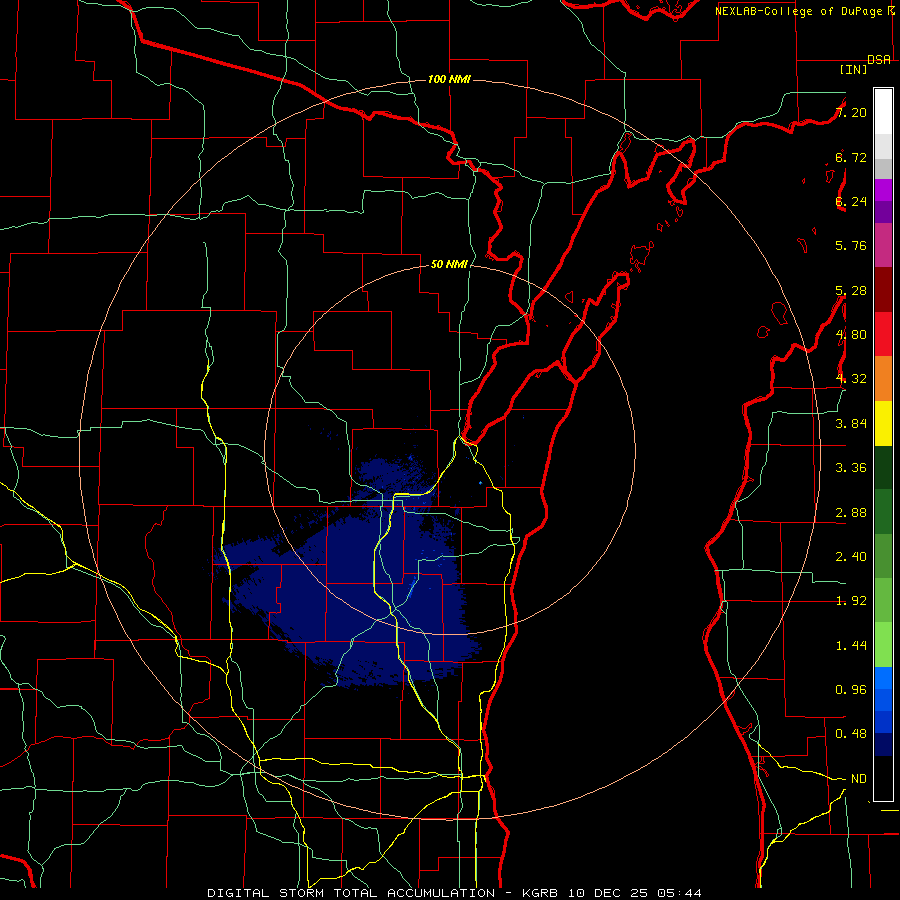Pick the darkest green swatch near 3.36

point(883,467)
